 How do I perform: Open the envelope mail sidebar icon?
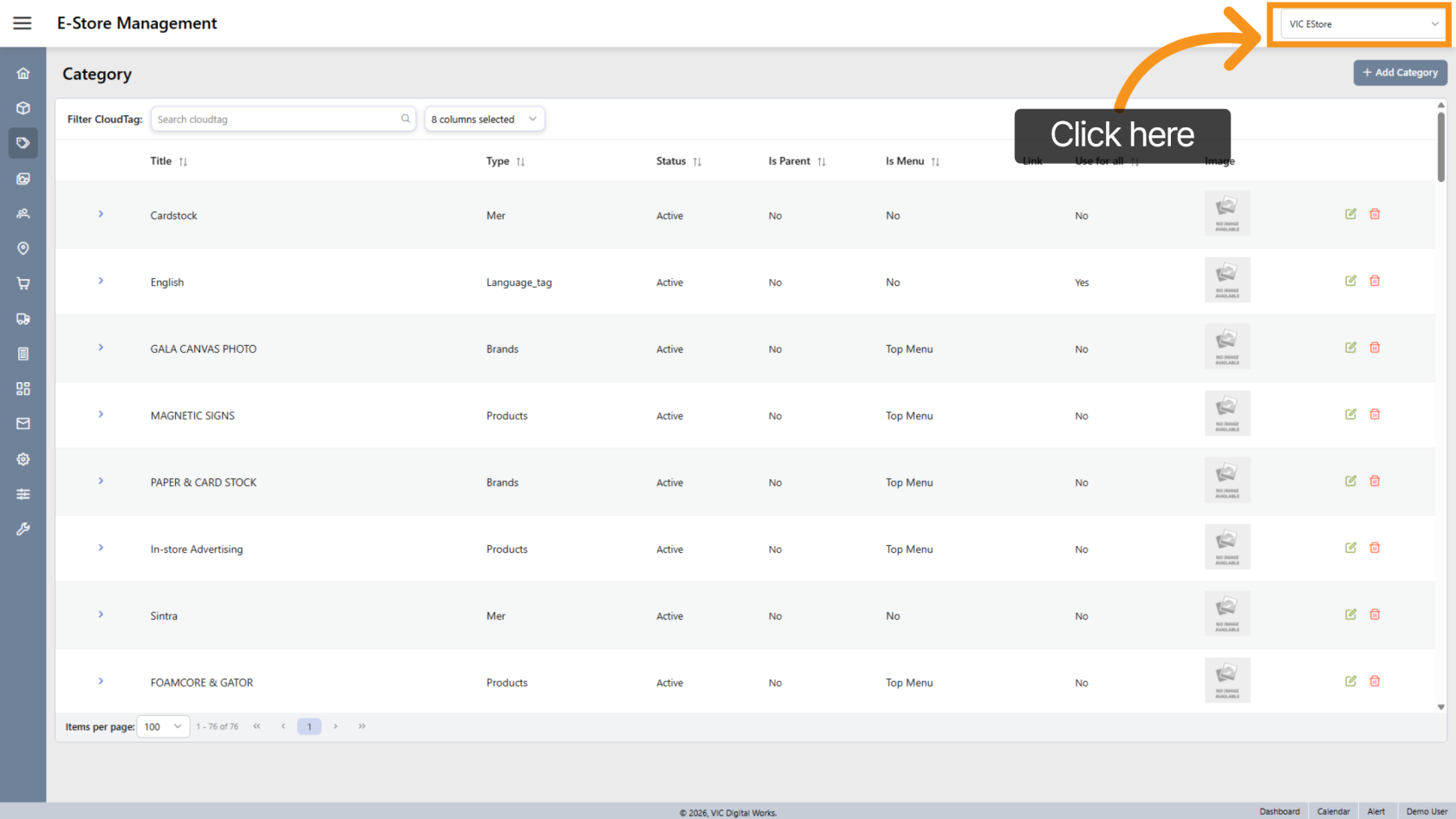pyautogui.click(x=23, y=424)
